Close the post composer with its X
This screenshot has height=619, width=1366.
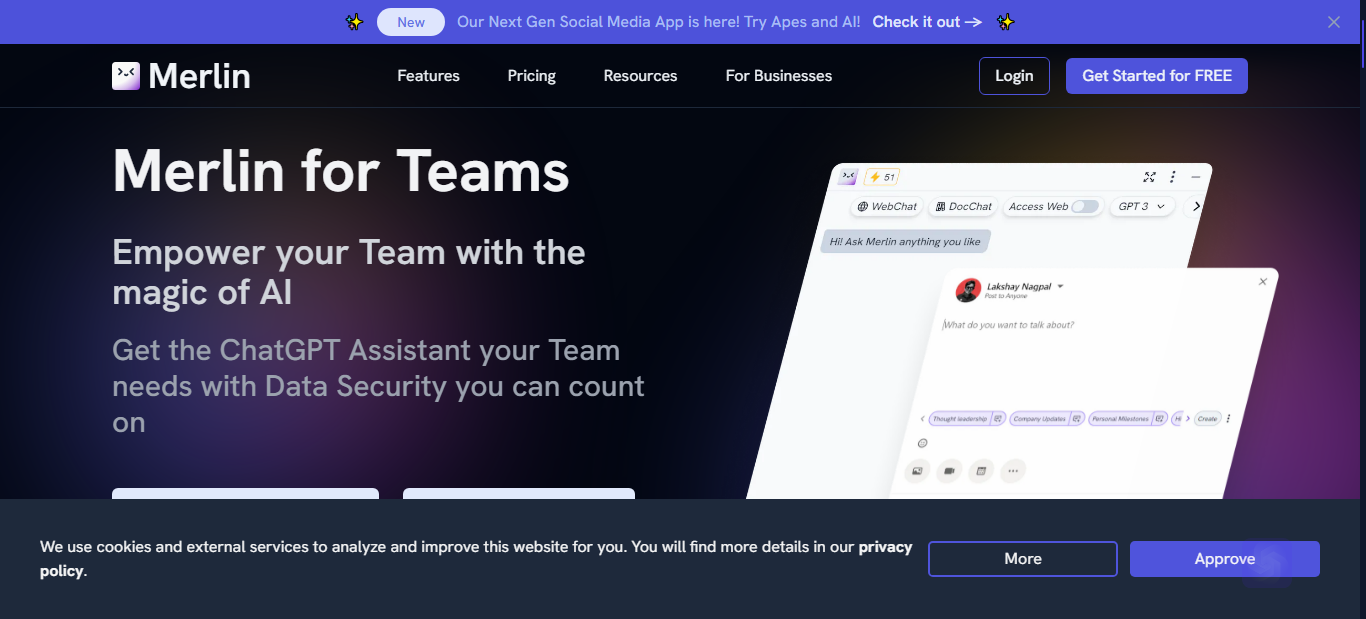[x=1263, y=282]
